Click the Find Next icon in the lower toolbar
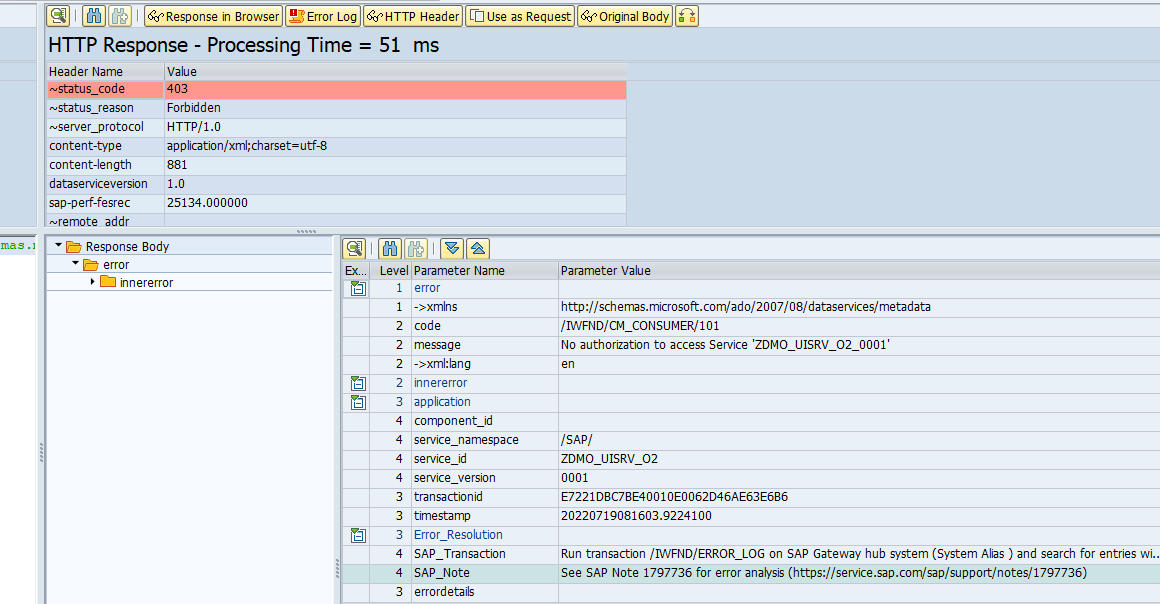The width and height of the screenshot is (1160, 604). pos(416,248)
